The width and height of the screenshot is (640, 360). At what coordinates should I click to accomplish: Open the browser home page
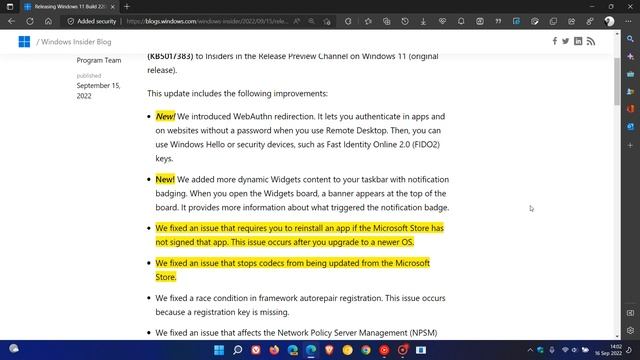click(x=48, y=21)
